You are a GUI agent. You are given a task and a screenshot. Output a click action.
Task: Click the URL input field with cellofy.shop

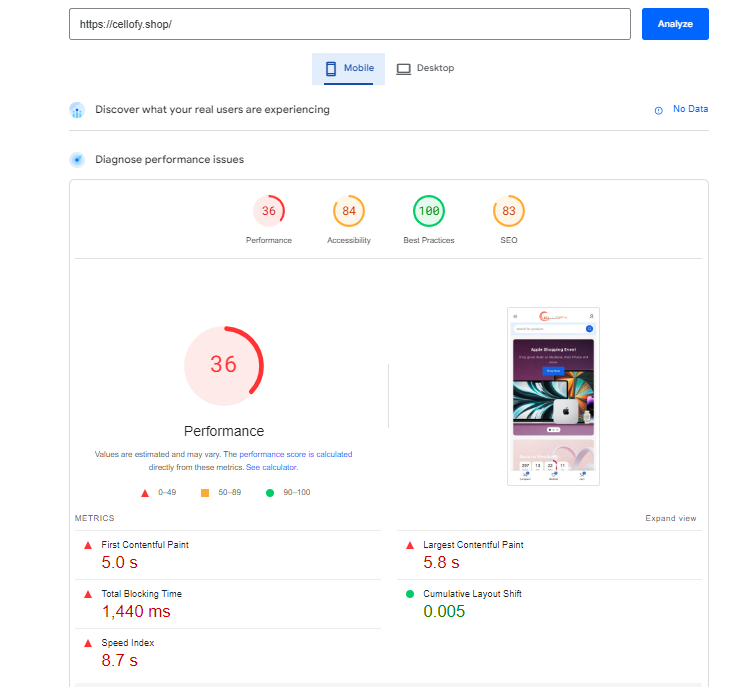click(x=350, y=24)
